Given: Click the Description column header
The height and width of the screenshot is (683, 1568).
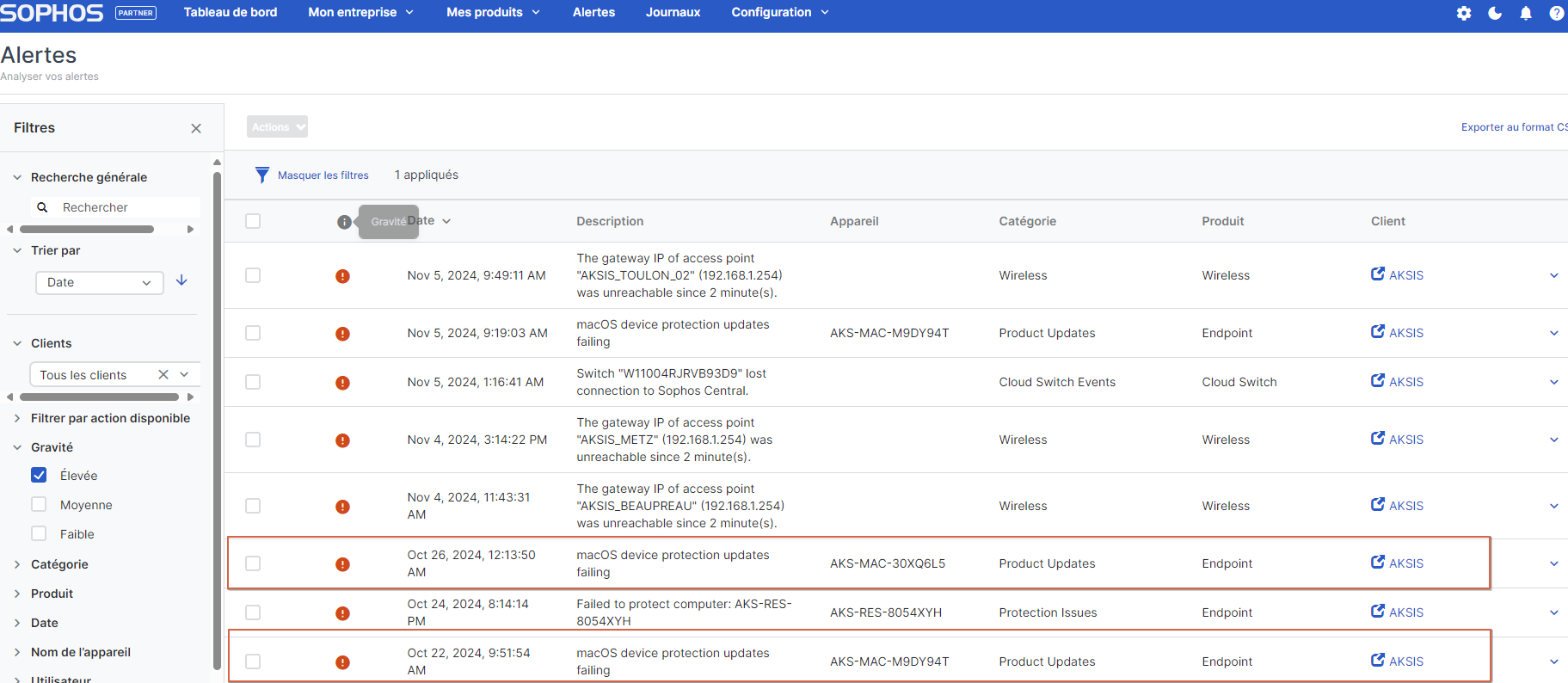Looking at the screenshot, I should pos(610,221).
